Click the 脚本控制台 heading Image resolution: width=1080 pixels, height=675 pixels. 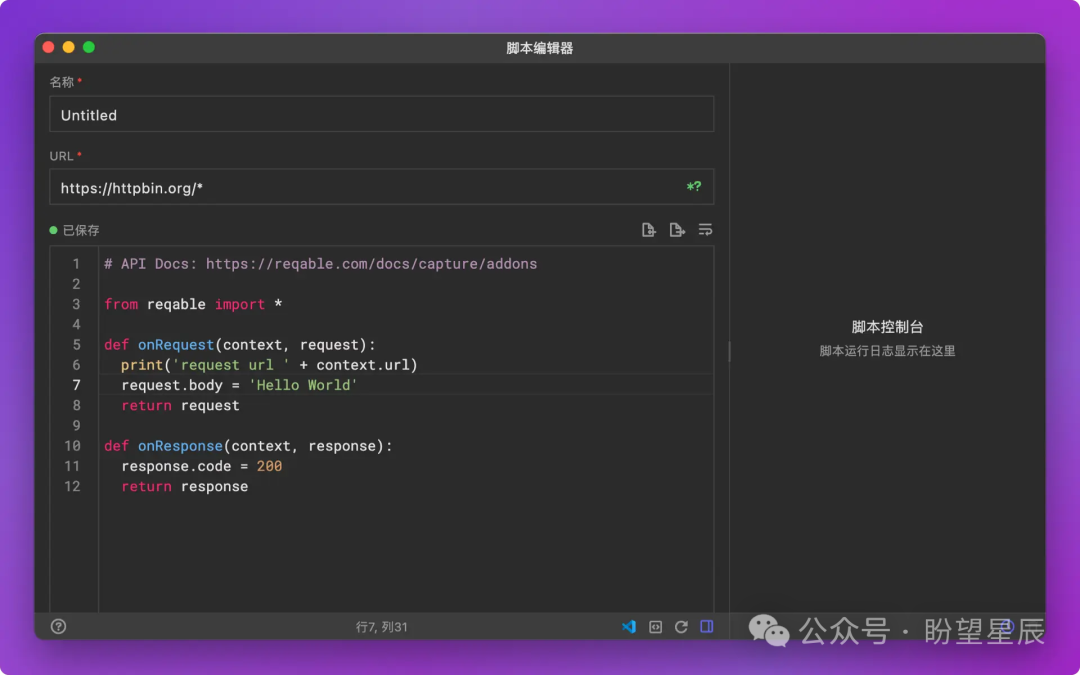(x=887, y=327)
